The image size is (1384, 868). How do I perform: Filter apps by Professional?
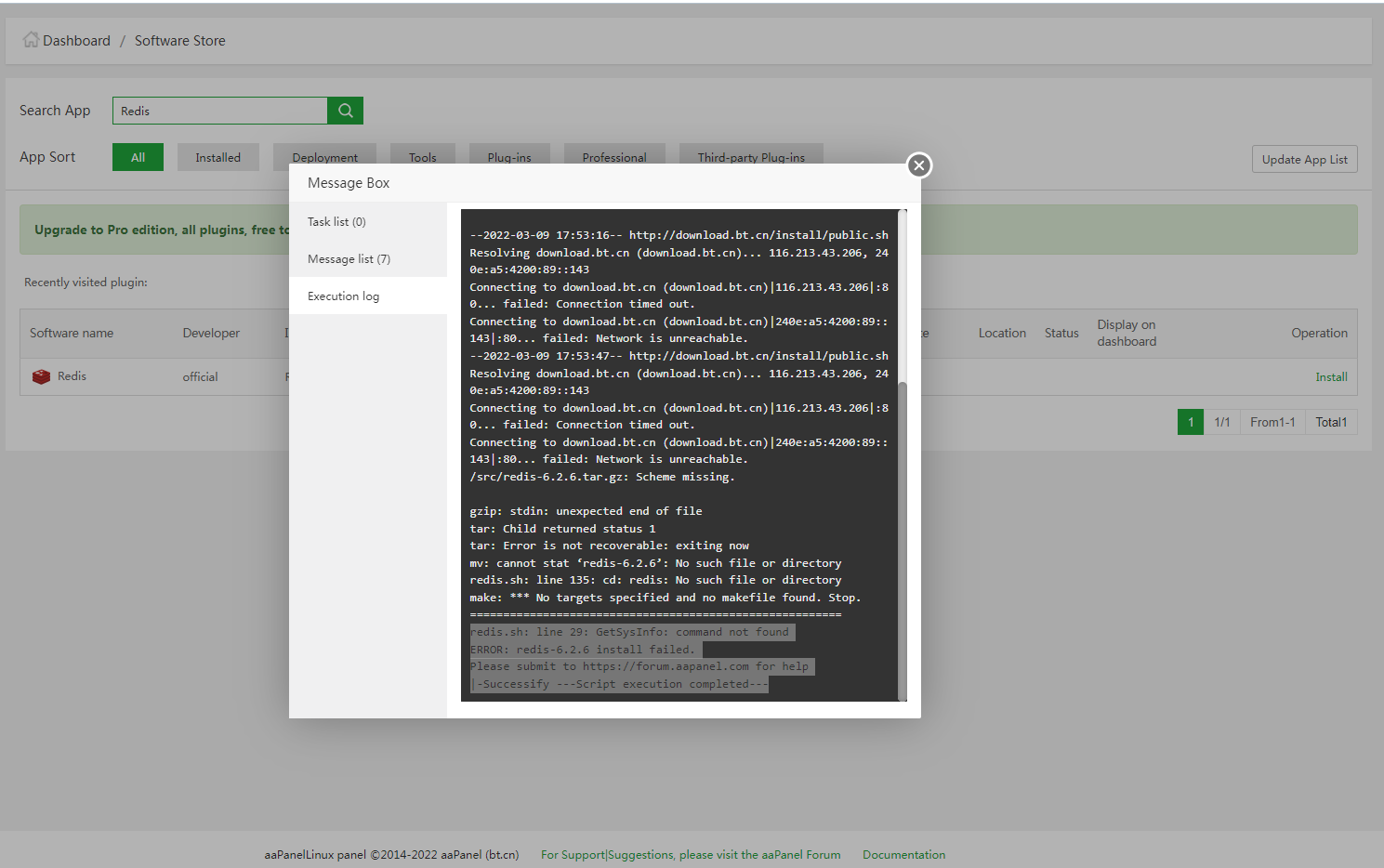[613, 155]
